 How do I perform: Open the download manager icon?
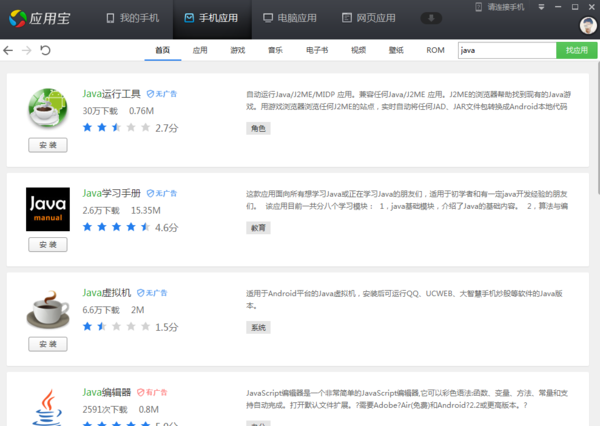431,18
